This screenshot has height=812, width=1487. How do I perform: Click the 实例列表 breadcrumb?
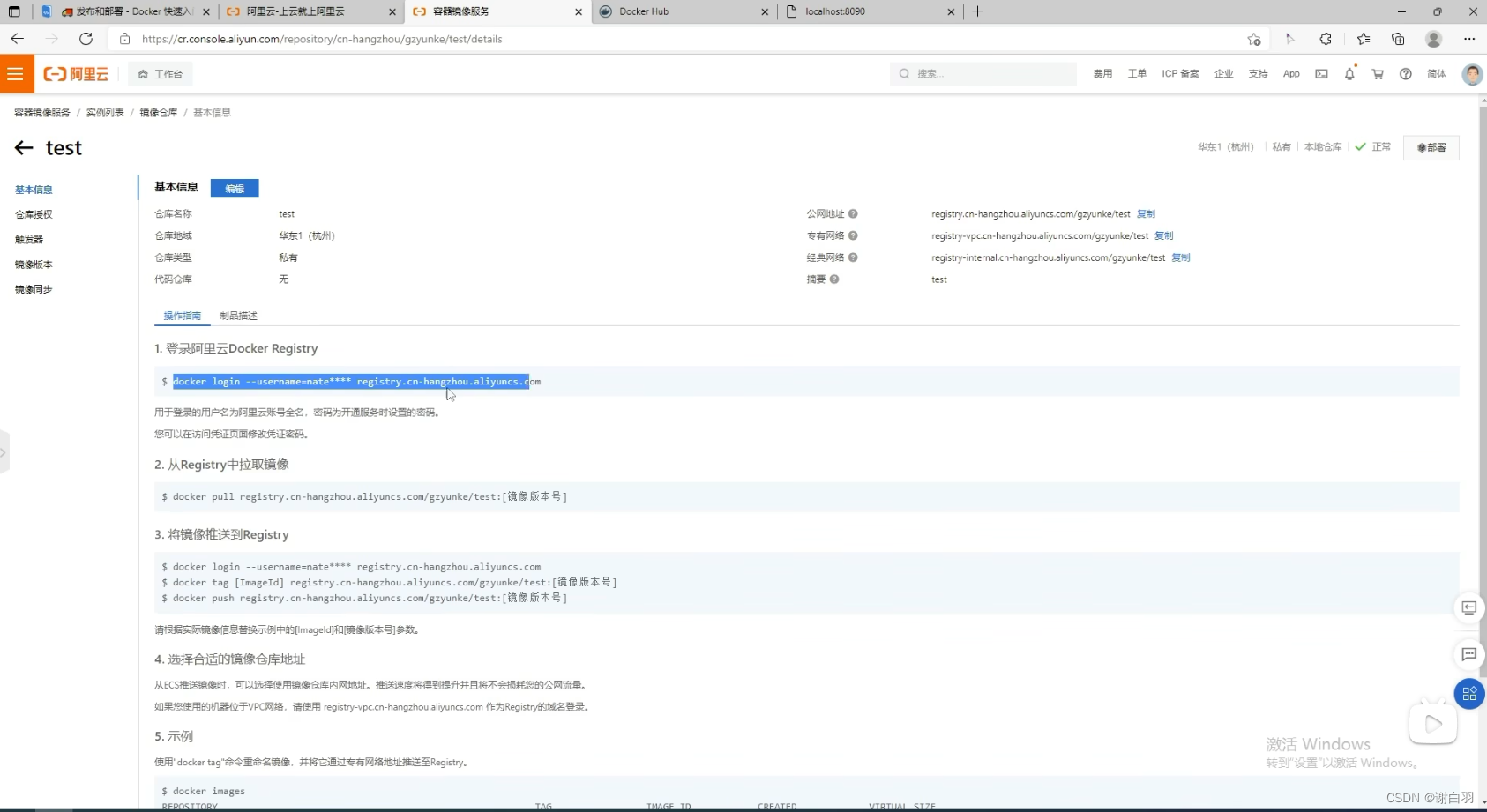[105, 113]
